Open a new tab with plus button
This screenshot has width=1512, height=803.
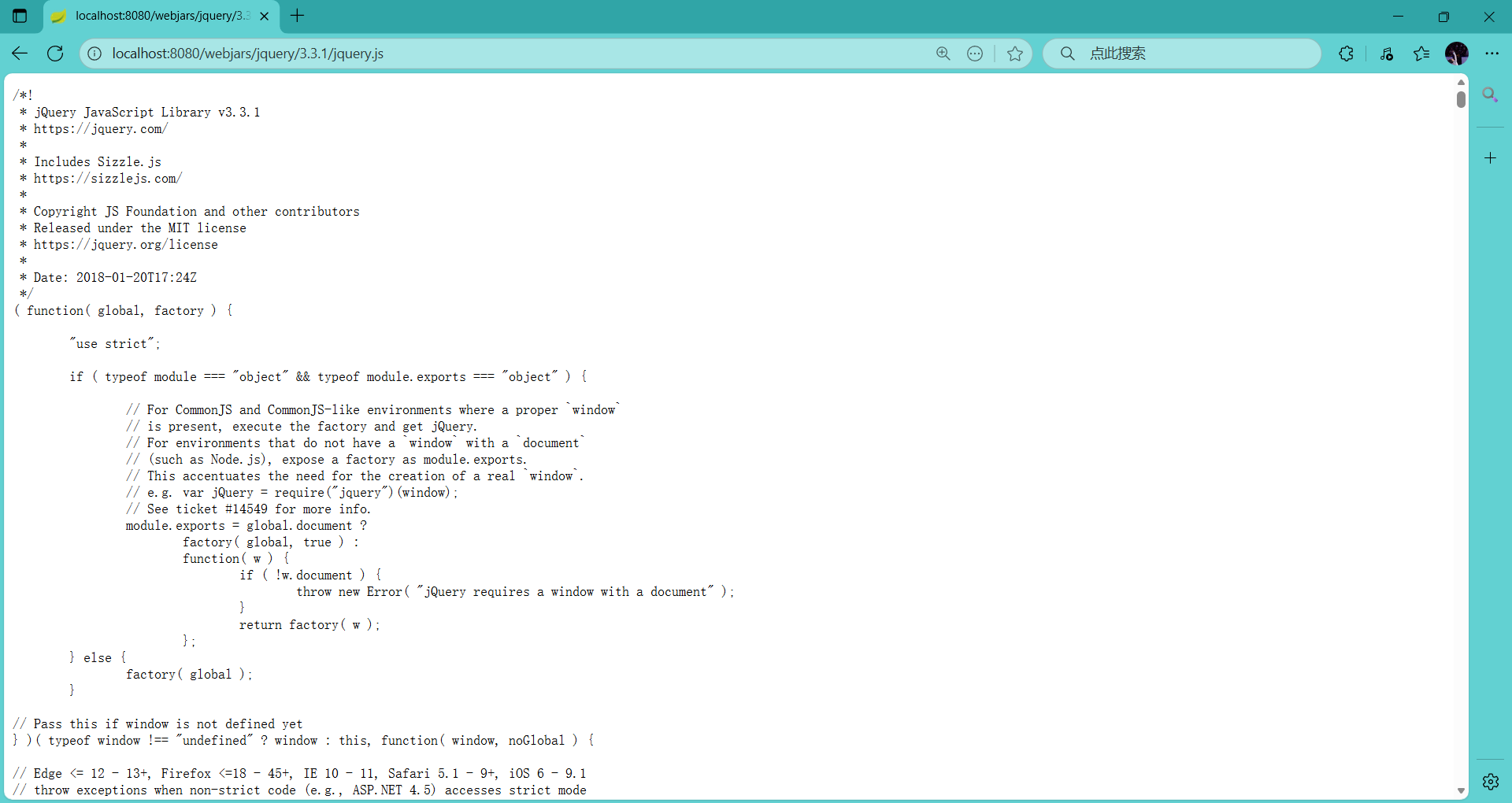point(297,16)
